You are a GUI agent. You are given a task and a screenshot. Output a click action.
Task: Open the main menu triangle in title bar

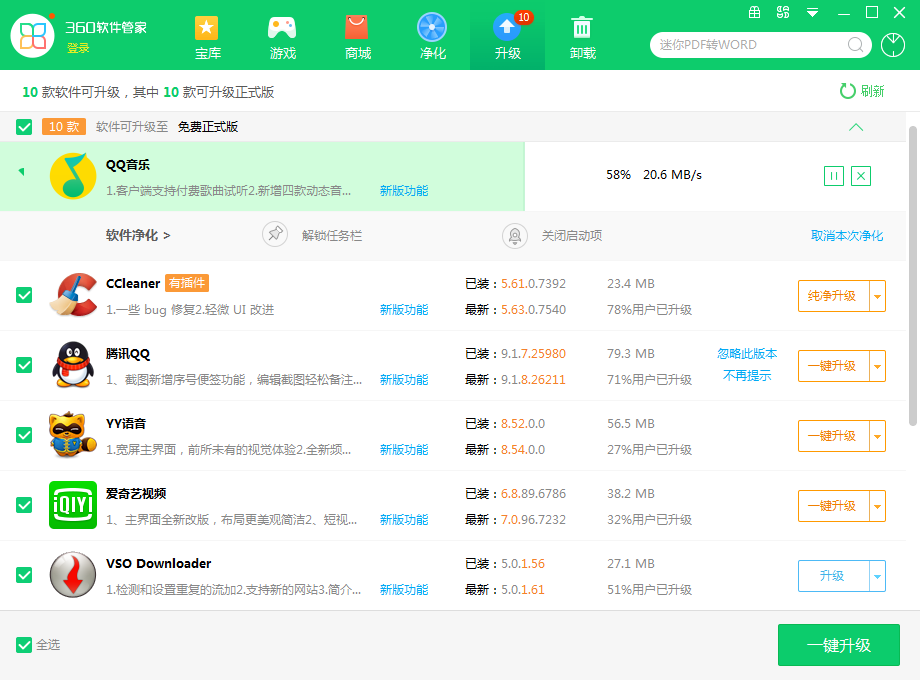(812, 12)
